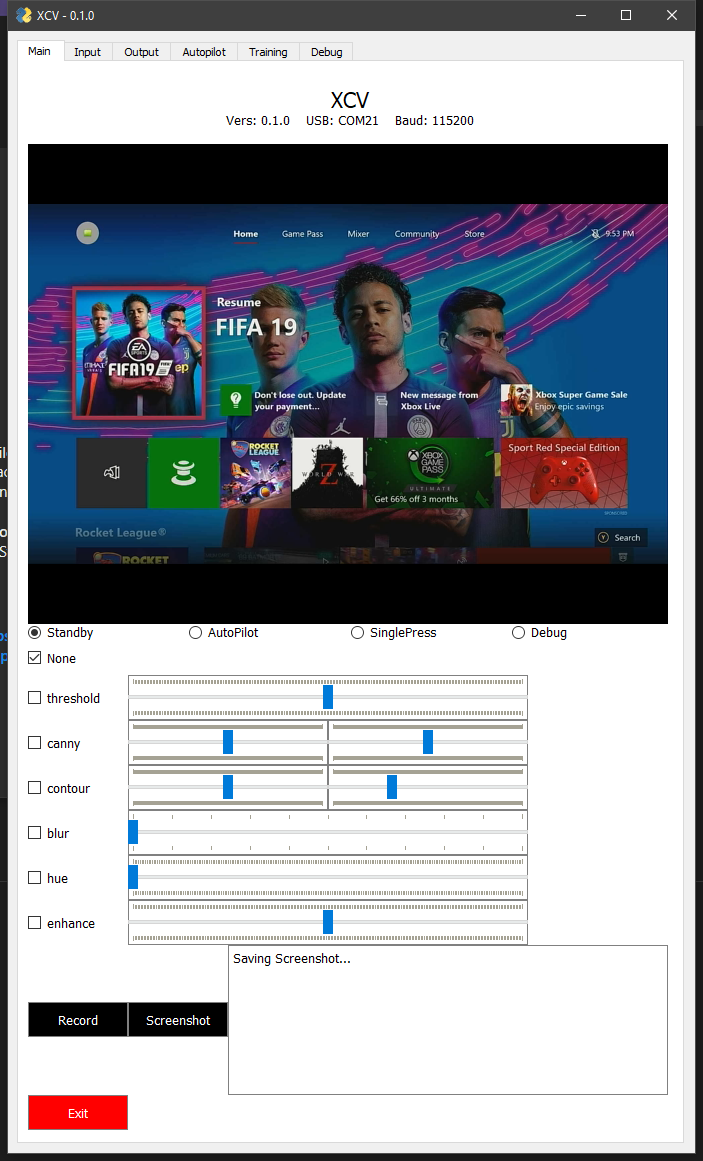703x1161 pixels.
Task: Click the 'Vers: 0.1.0' text
Action: coord(258,121)
